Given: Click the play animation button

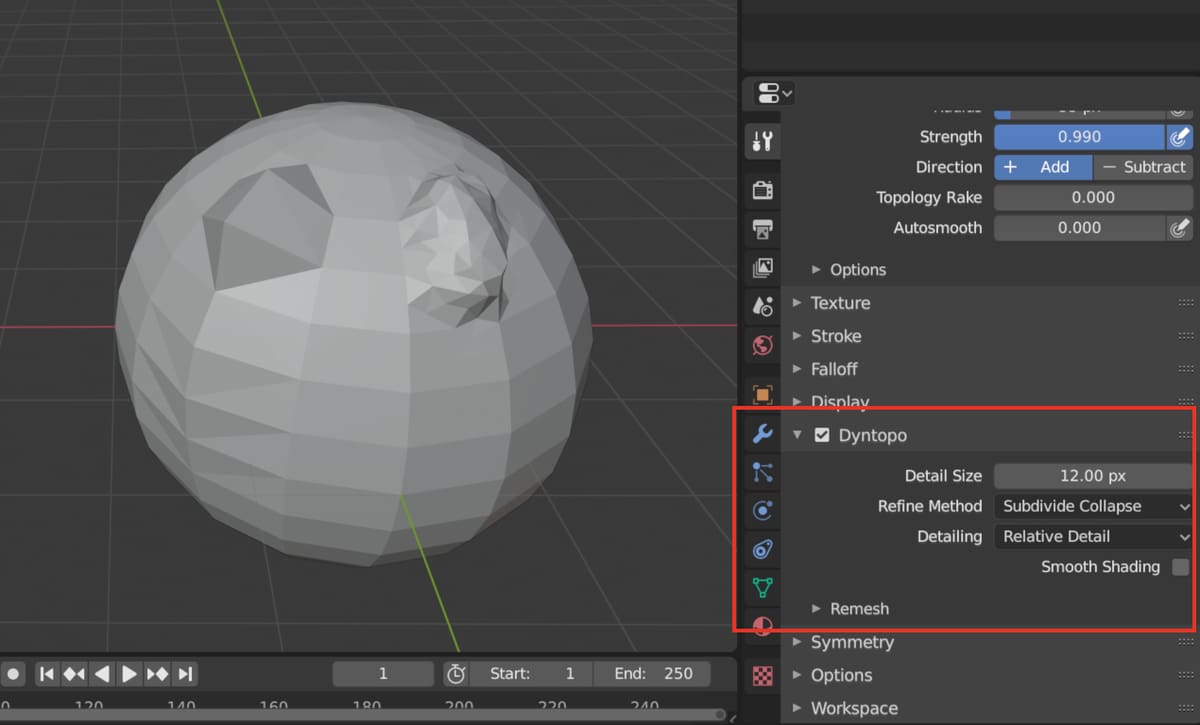Looking at the screenshot, I should click(129, 674).
